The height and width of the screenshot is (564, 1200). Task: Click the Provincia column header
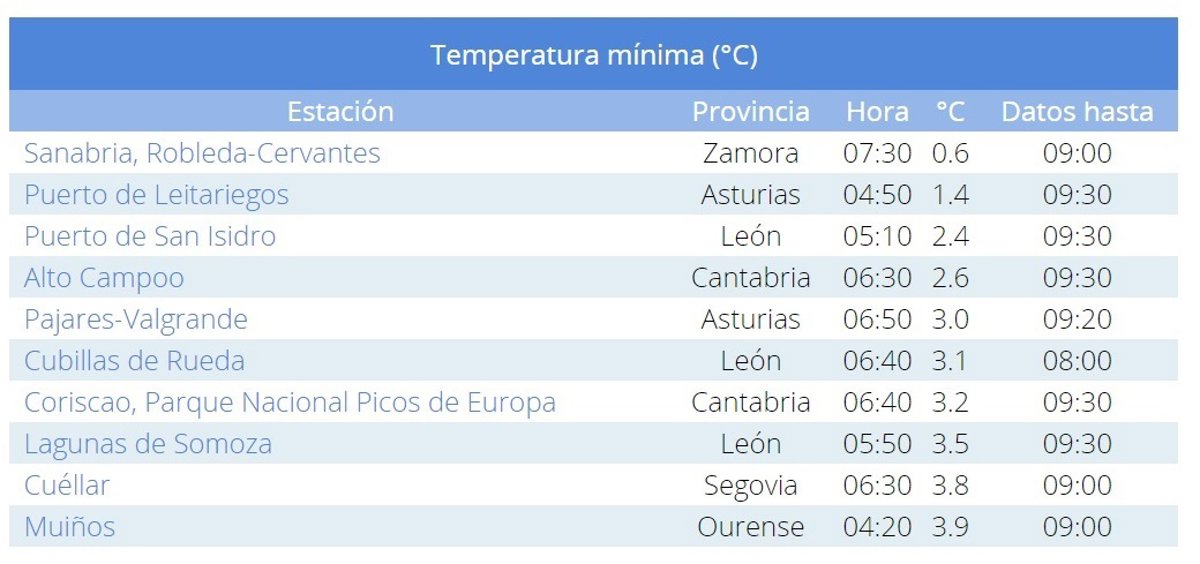point(751,111)
